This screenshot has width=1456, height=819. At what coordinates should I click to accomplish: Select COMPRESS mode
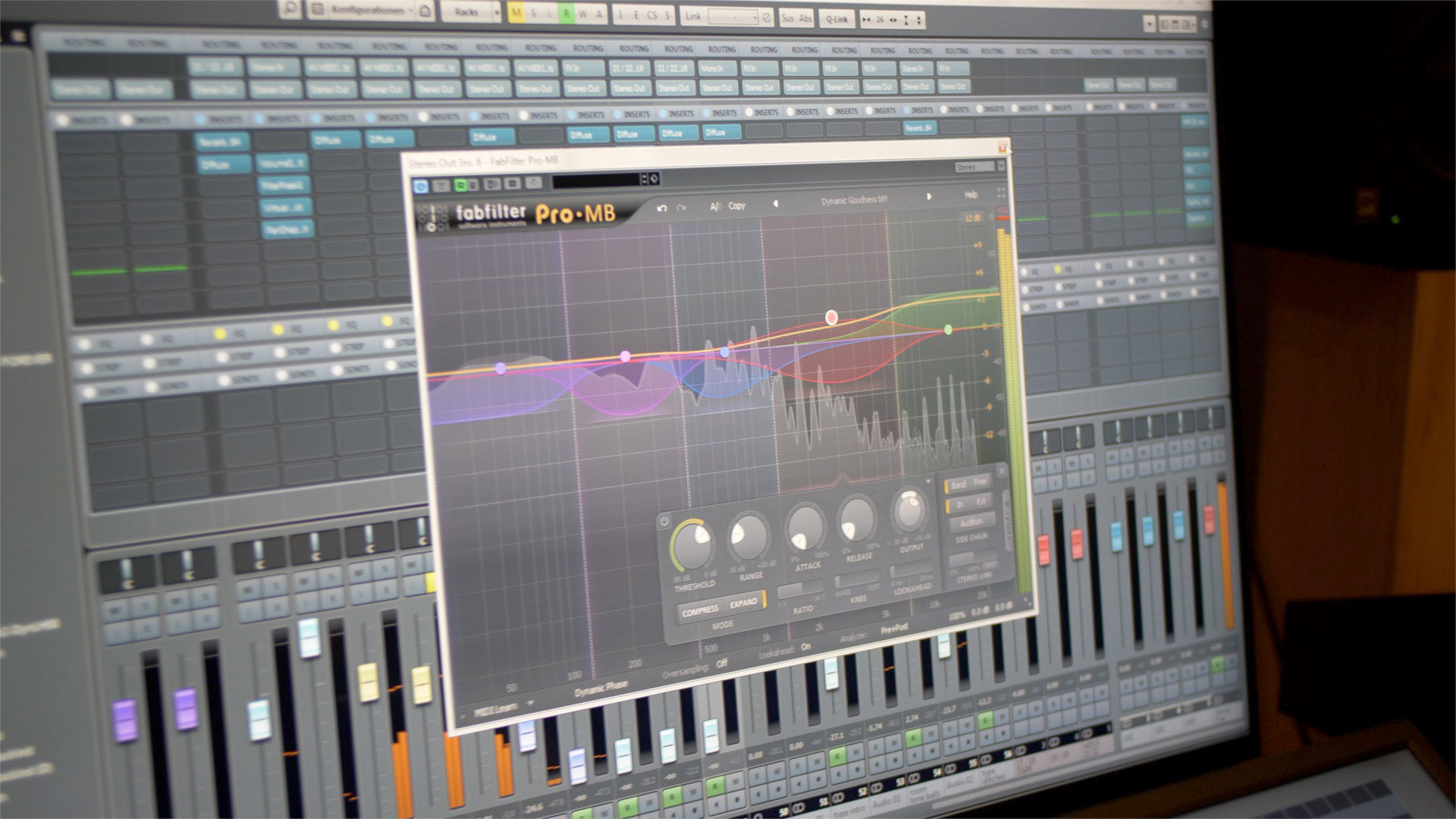point(700,610)
